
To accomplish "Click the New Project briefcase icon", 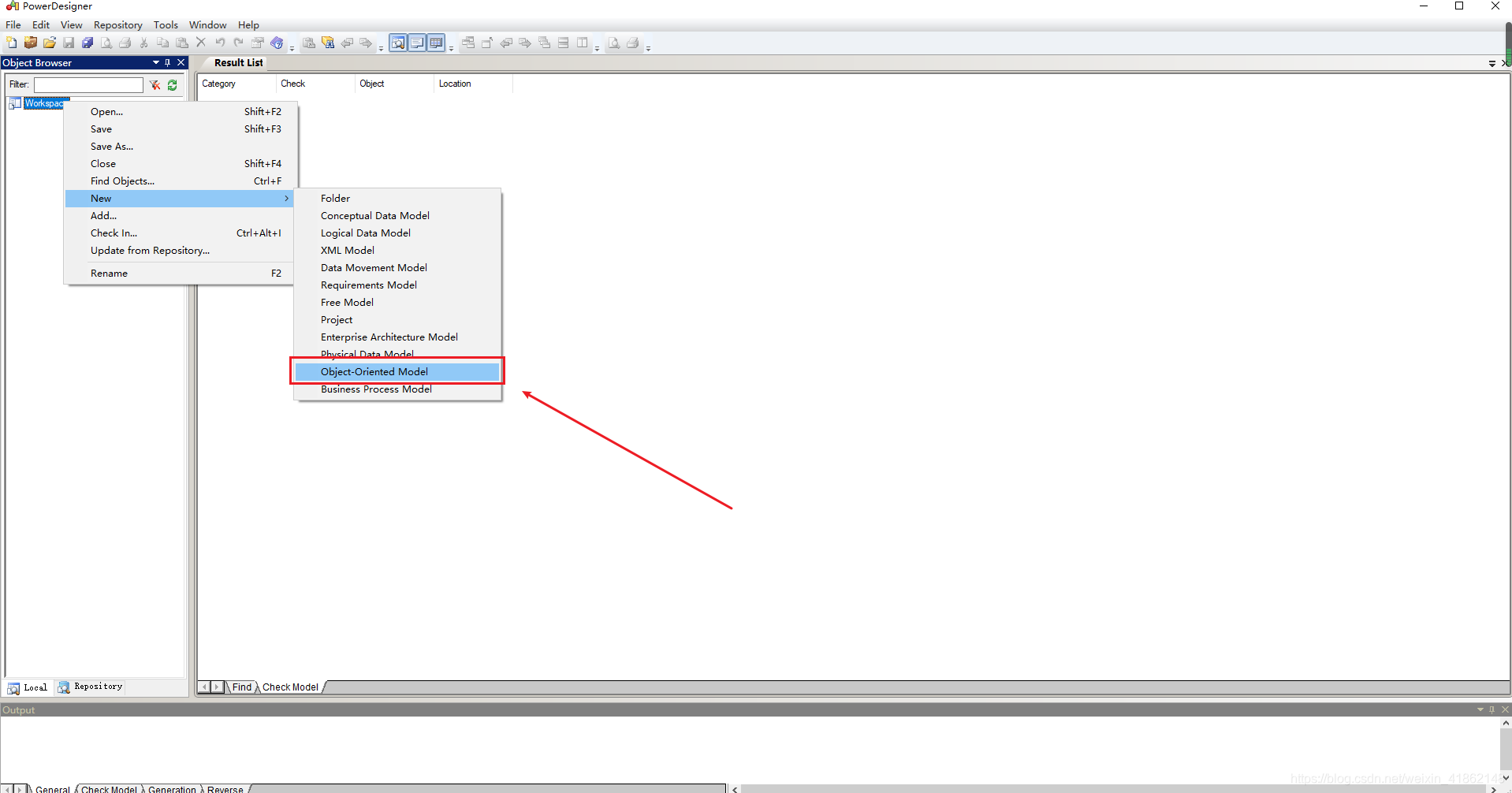I will tap(31, 43).
